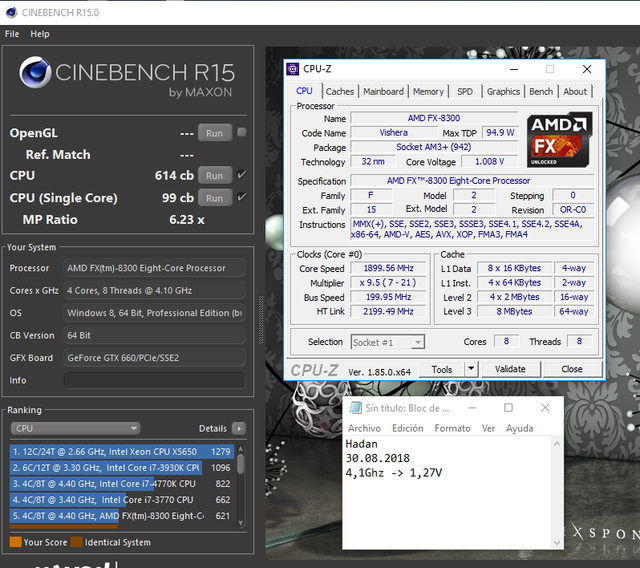The width and height of the screenshot is (640, 568).
Task: Open the Socket #1 selection combo box
Action: (387, 342)
